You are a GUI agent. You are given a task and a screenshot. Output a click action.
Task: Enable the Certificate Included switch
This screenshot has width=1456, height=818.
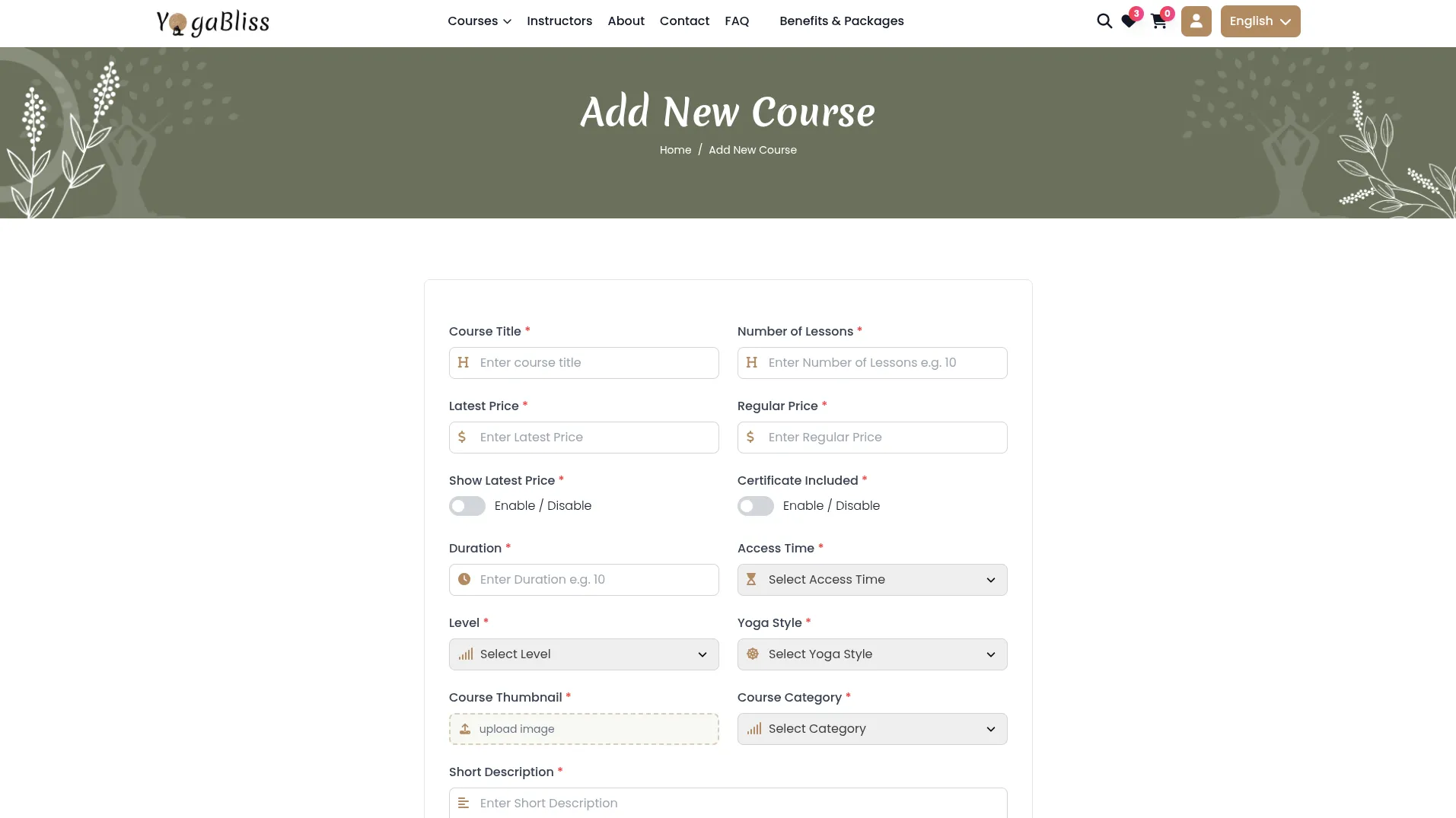point(755,506)
